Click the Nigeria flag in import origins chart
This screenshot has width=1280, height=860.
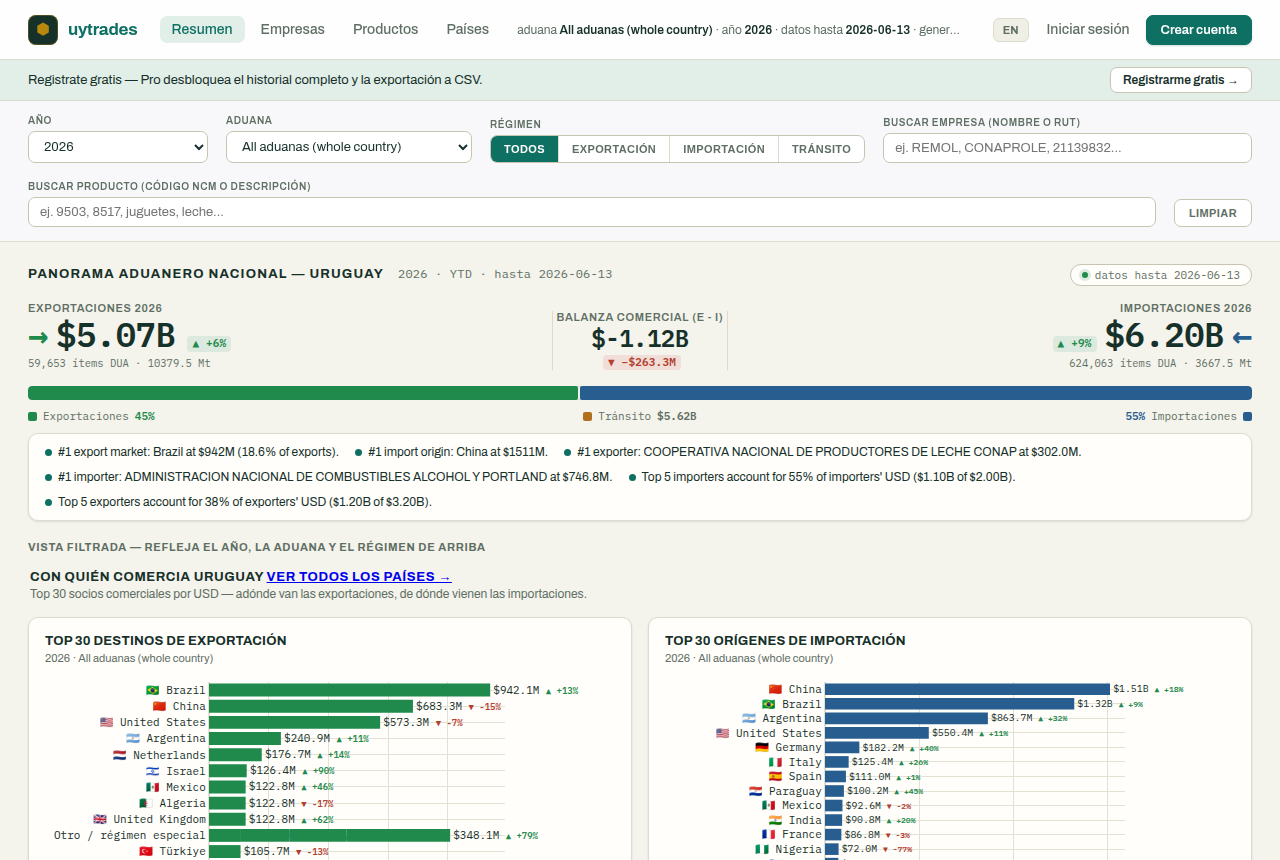pyautogui.click(x=761, y=849)
